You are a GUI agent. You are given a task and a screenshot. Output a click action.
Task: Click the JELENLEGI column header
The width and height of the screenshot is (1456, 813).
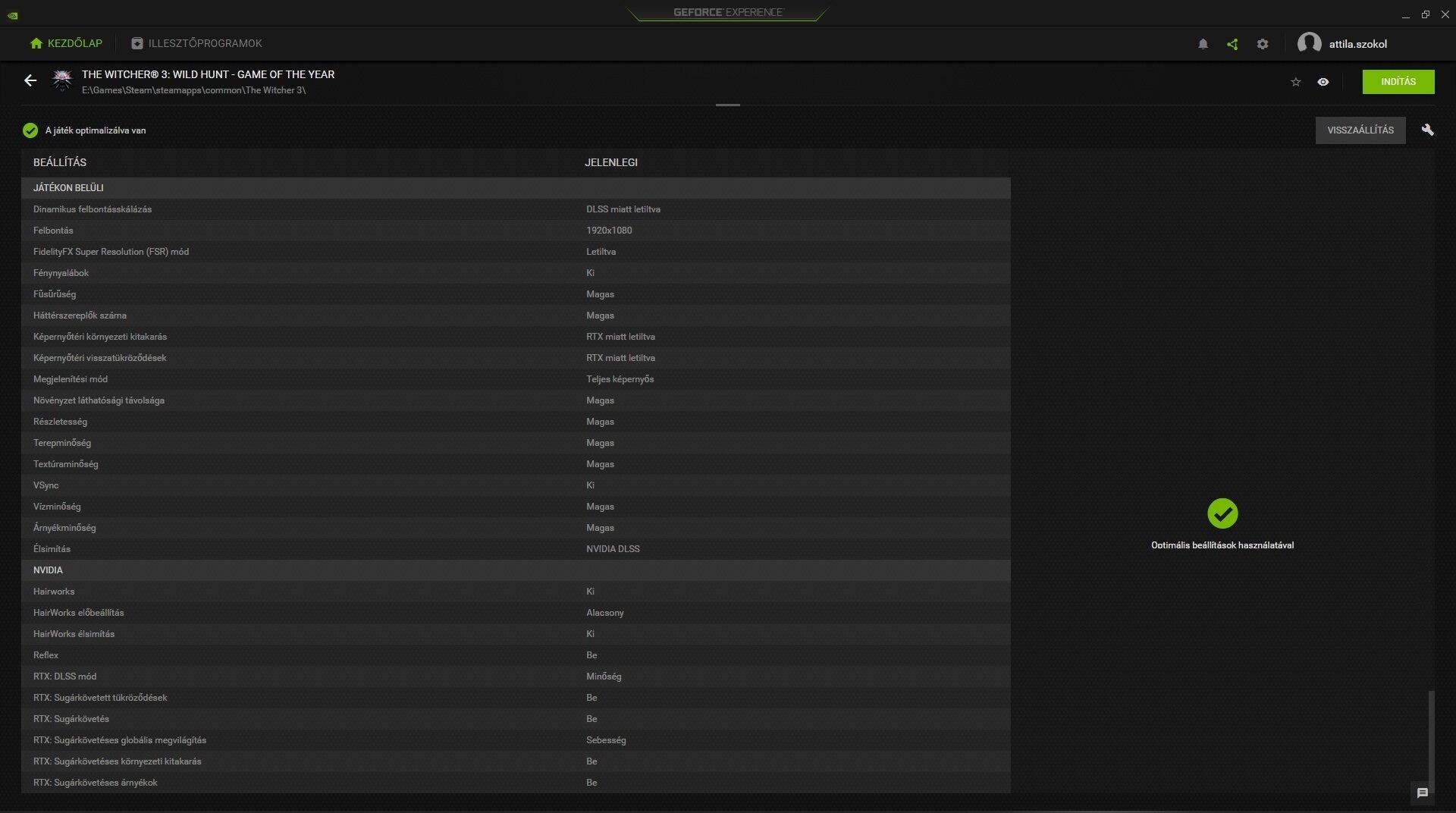610,162
